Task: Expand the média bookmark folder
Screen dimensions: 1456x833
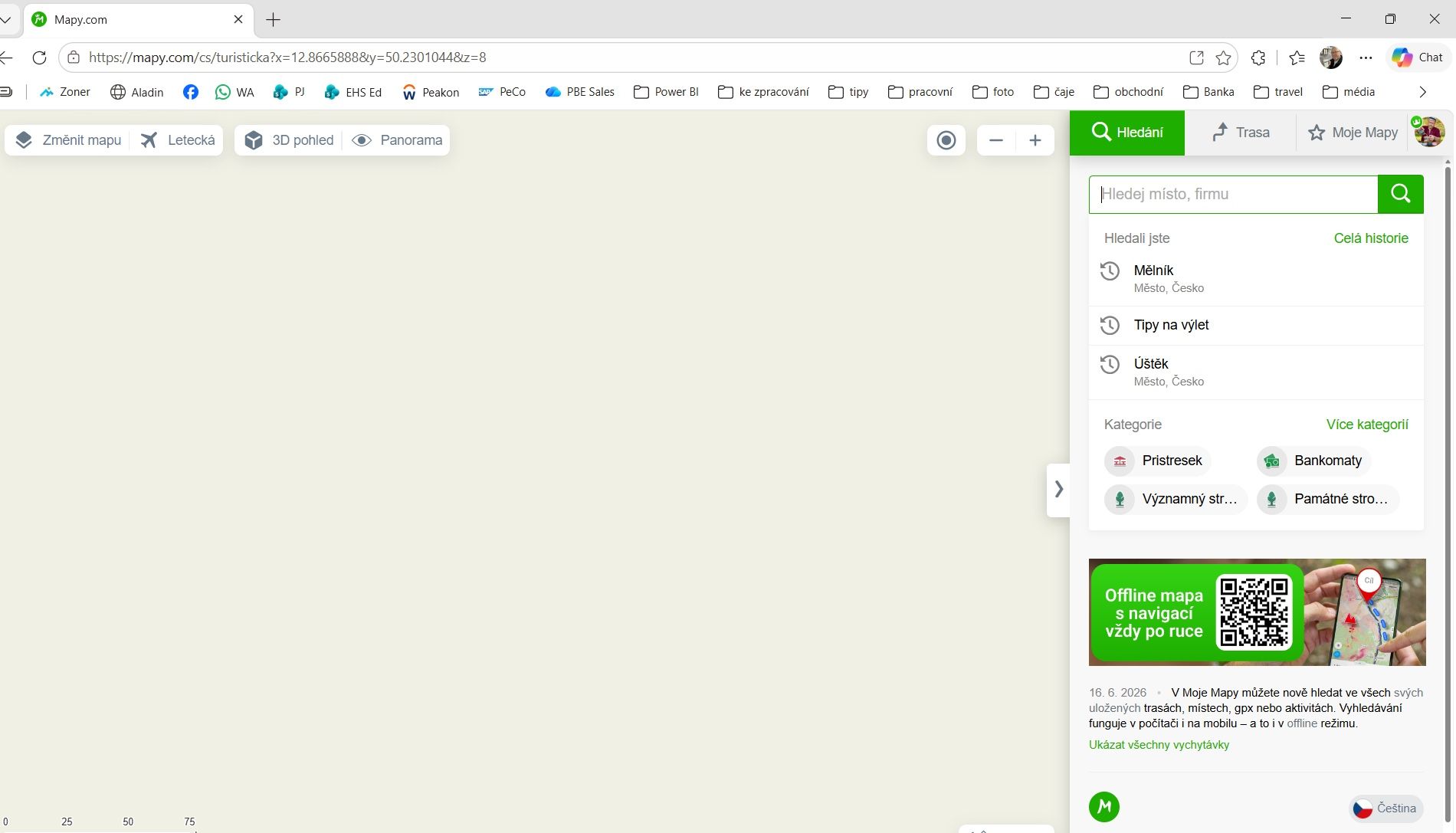Action: (1349, 92)
